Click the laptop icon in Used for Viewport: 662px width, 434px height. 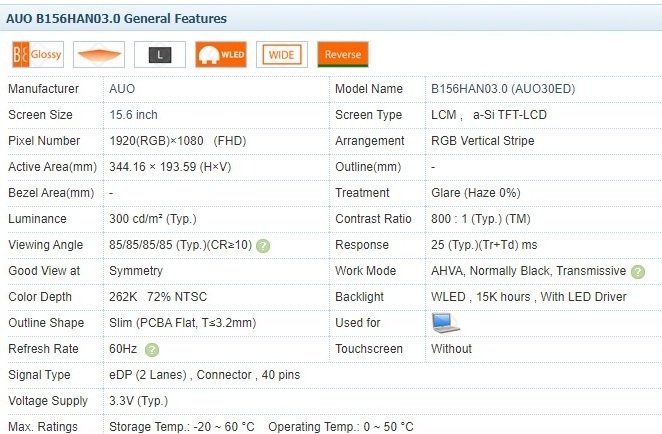(445, 323)
